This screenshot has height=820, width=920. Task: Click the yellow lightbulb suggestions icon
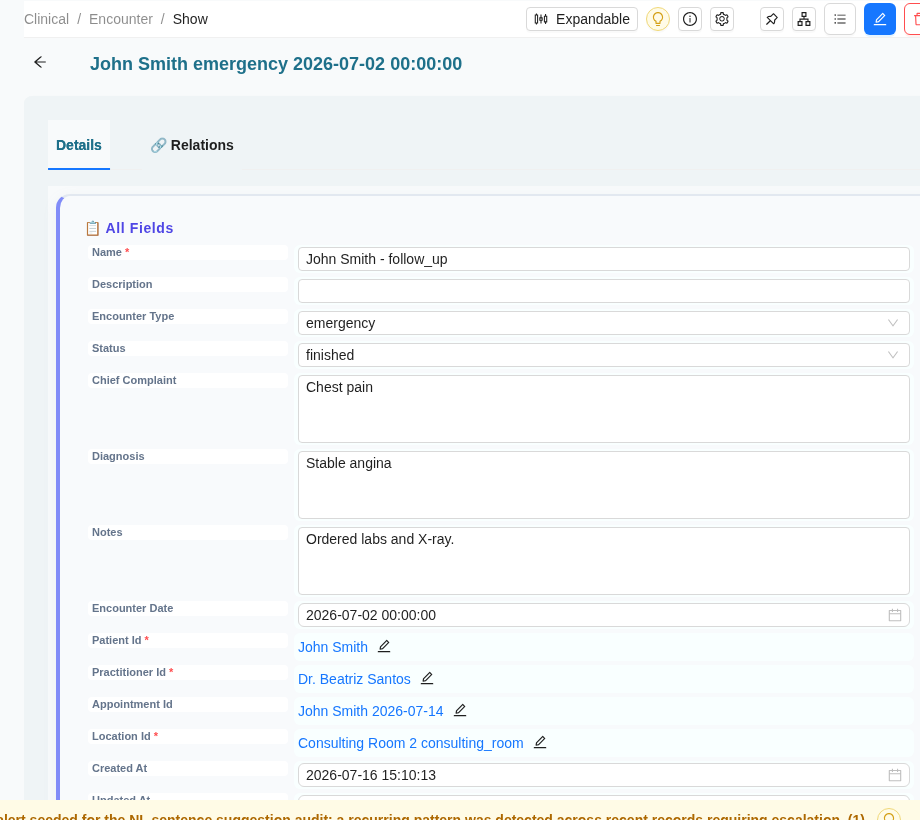click(658, 19)
